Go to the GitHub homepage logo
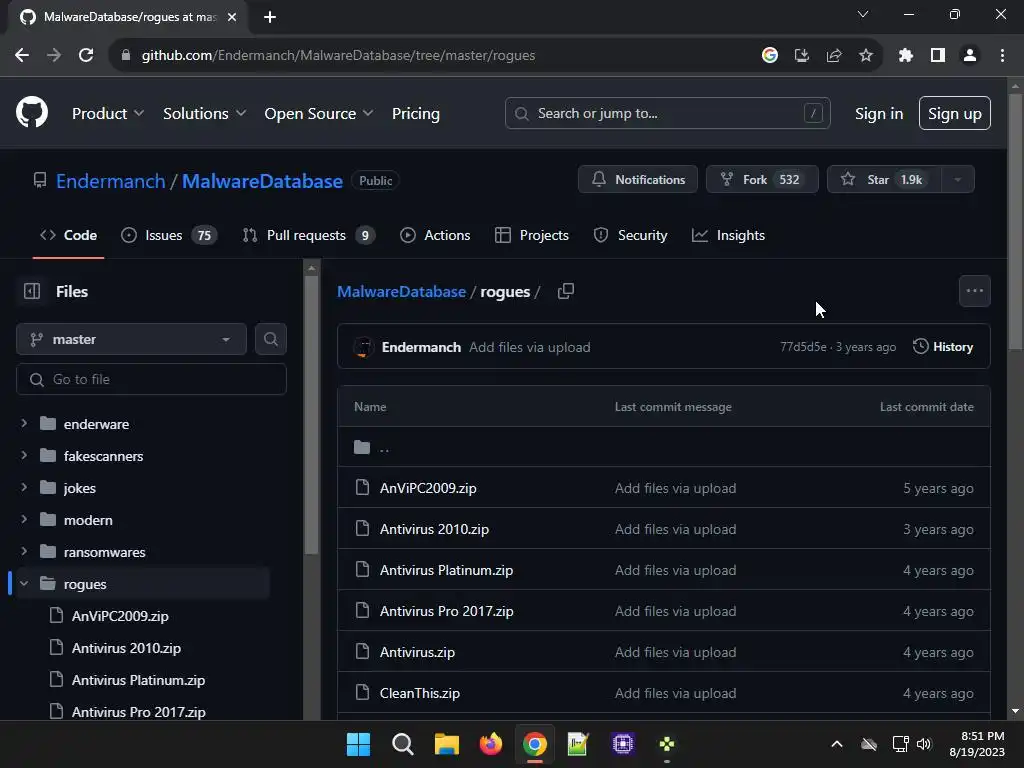1024x768 pixels. 32,112
